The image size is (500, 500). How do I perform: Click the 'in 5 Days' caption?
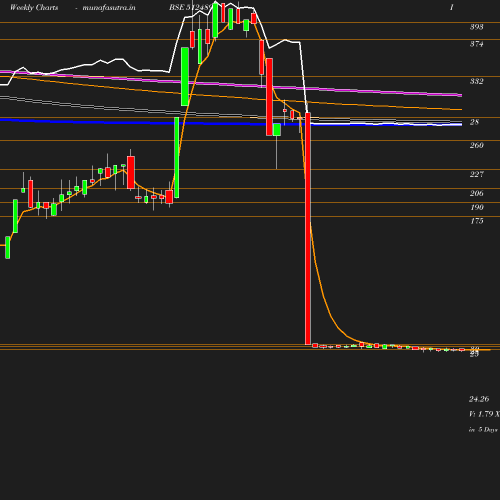point(483,430)
